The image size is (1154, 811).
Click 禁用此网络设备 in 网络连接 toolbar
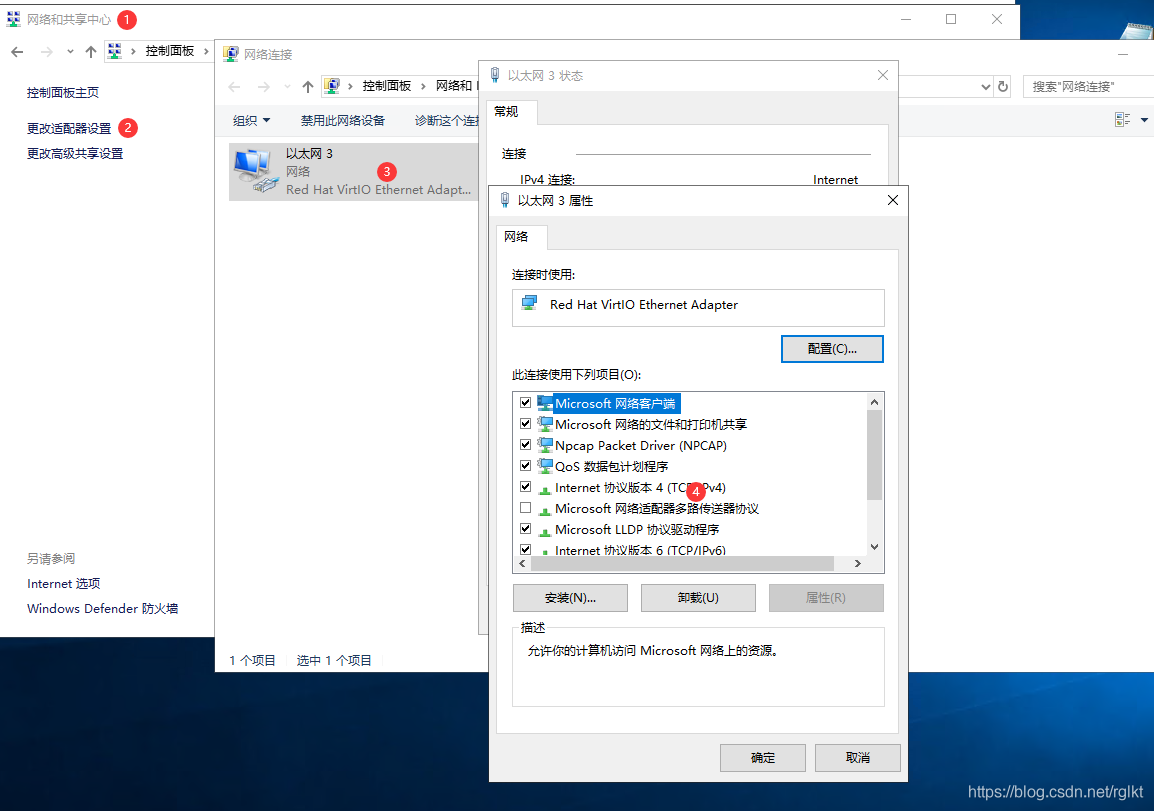coord(343,121)
